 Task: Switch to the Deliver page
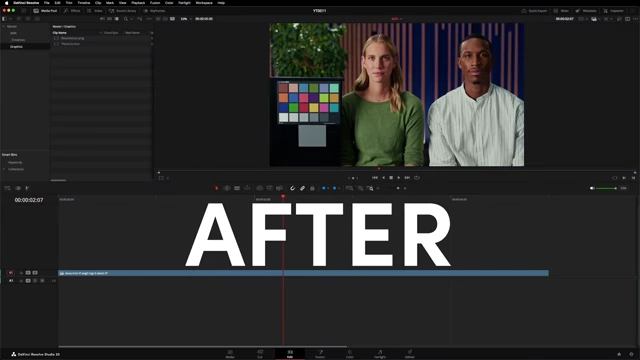tap(410, 354)
